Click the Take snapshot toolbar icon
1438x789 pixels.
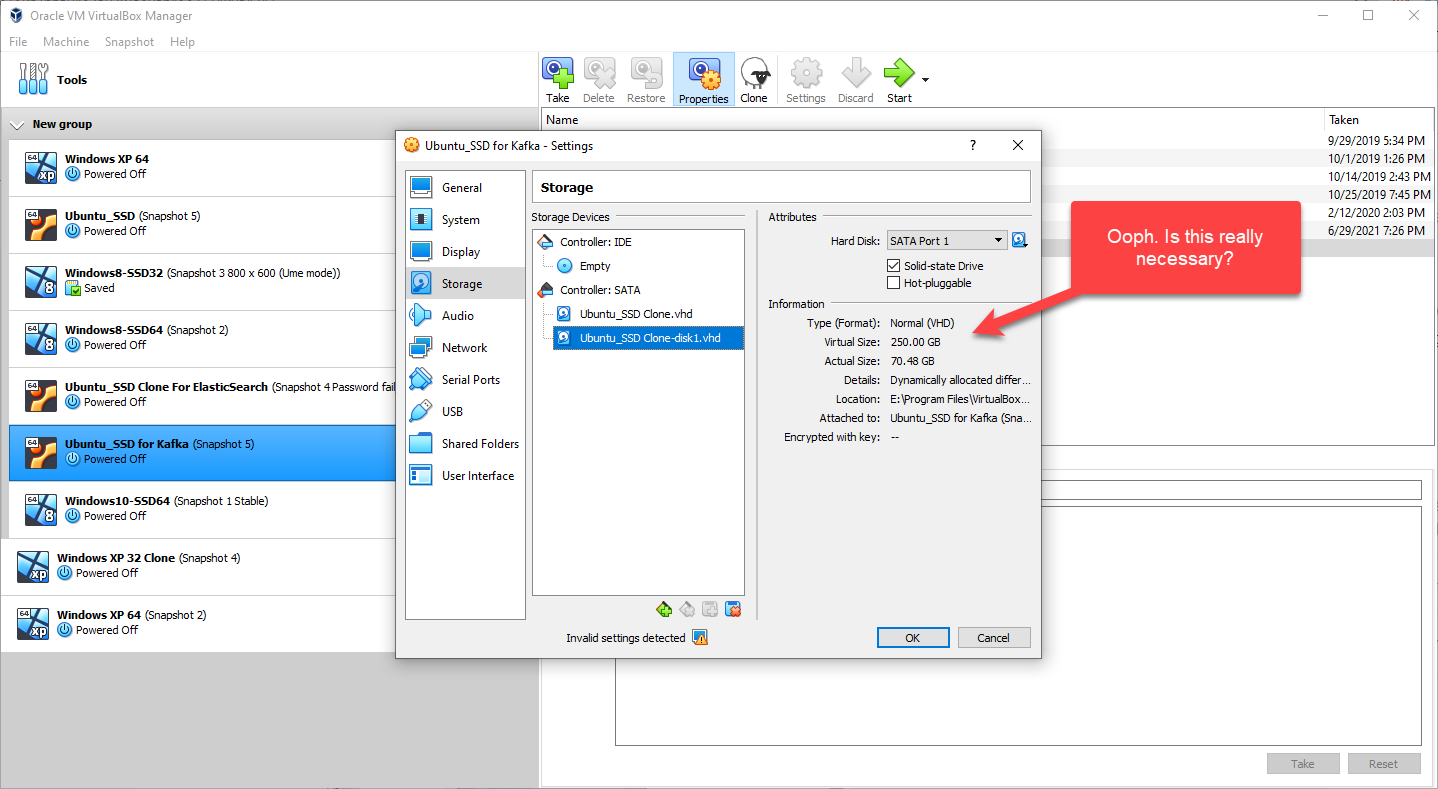557,79
